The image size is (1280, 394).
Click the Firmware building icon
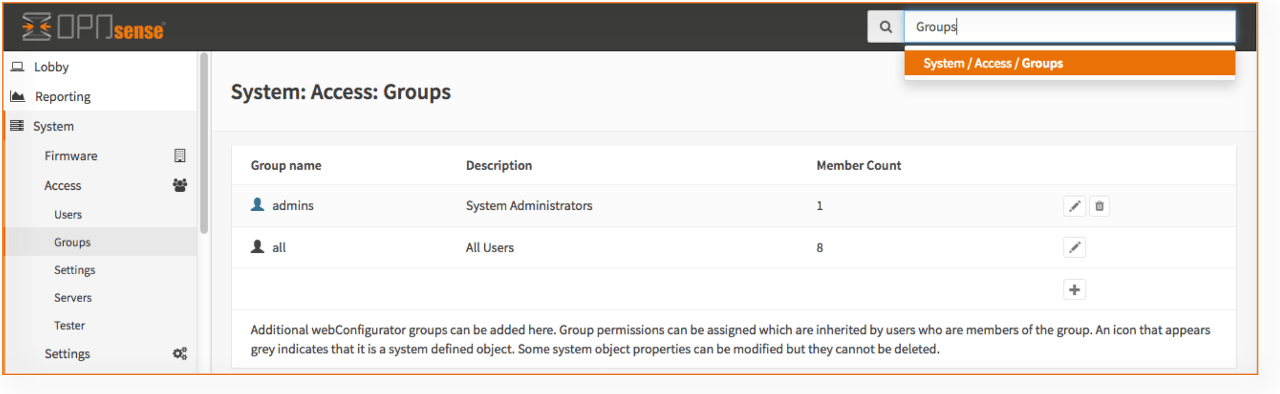coord(180,156)
